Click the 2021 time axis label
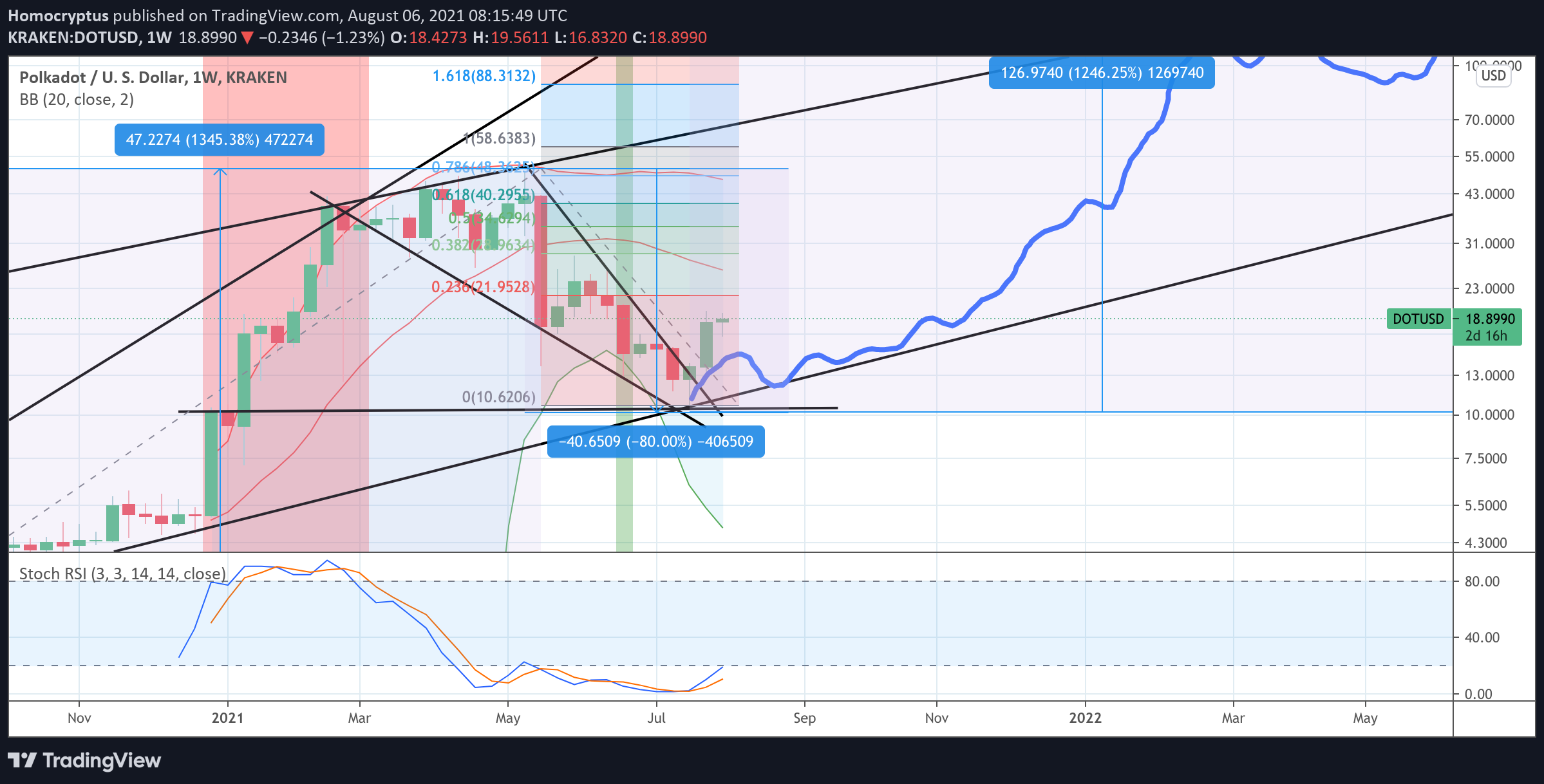The height and width of the screenshot is (784, 1544). coord(227,718)
